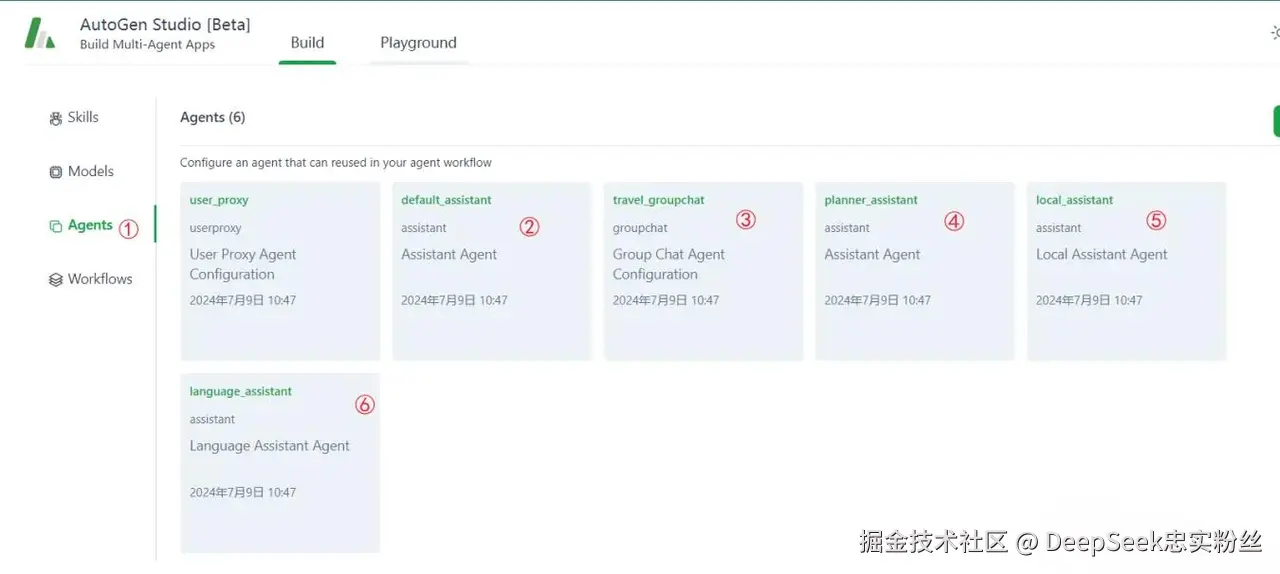
Task: Click "Group Chat Agent Configuration" description
Action: pyautogui.click(x=669, y=264)
